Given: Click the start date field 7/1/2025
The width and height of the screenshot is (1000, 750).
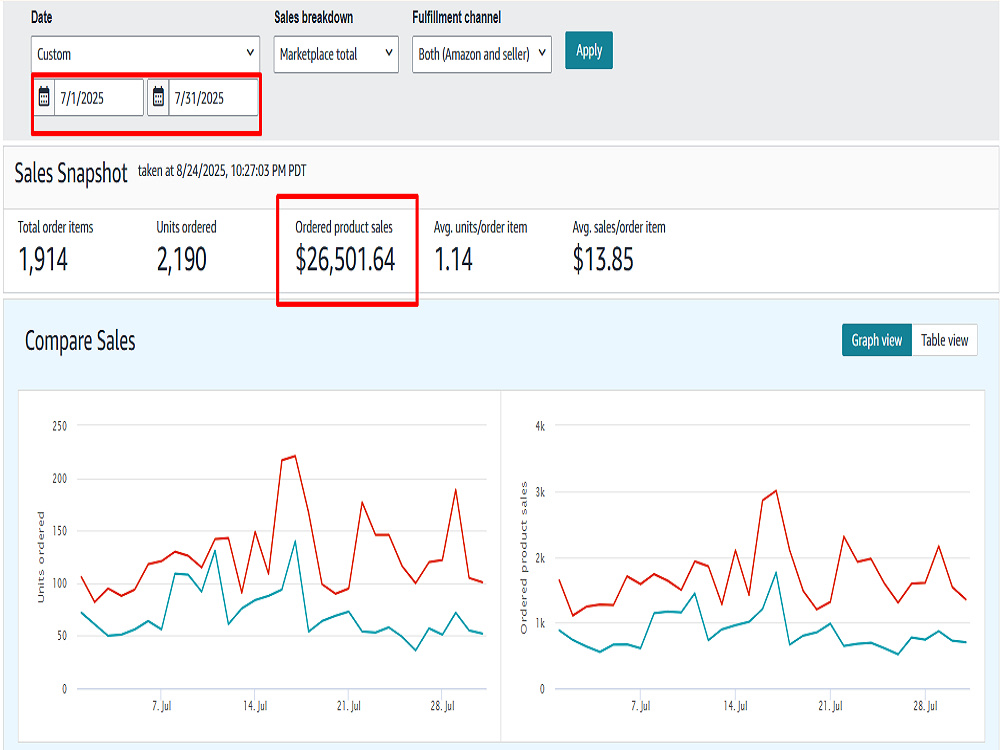Looking at the screenshot, I should (x=99, y=98).
